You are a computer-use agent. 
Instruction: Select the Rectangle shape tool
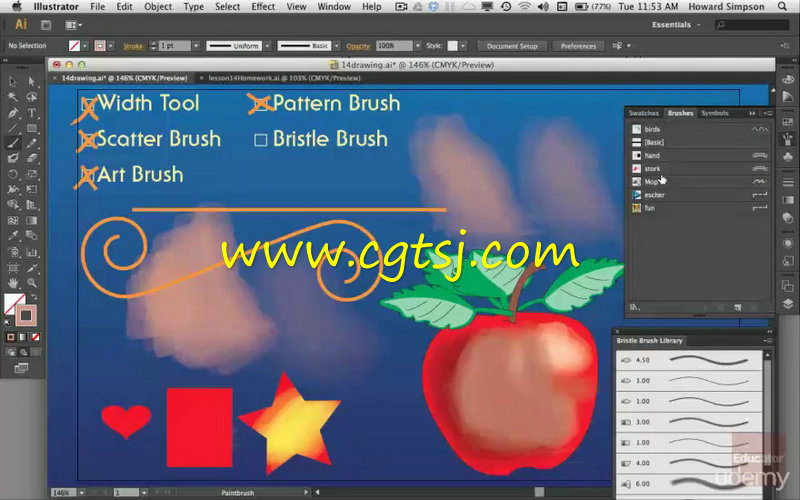(32, 128)
